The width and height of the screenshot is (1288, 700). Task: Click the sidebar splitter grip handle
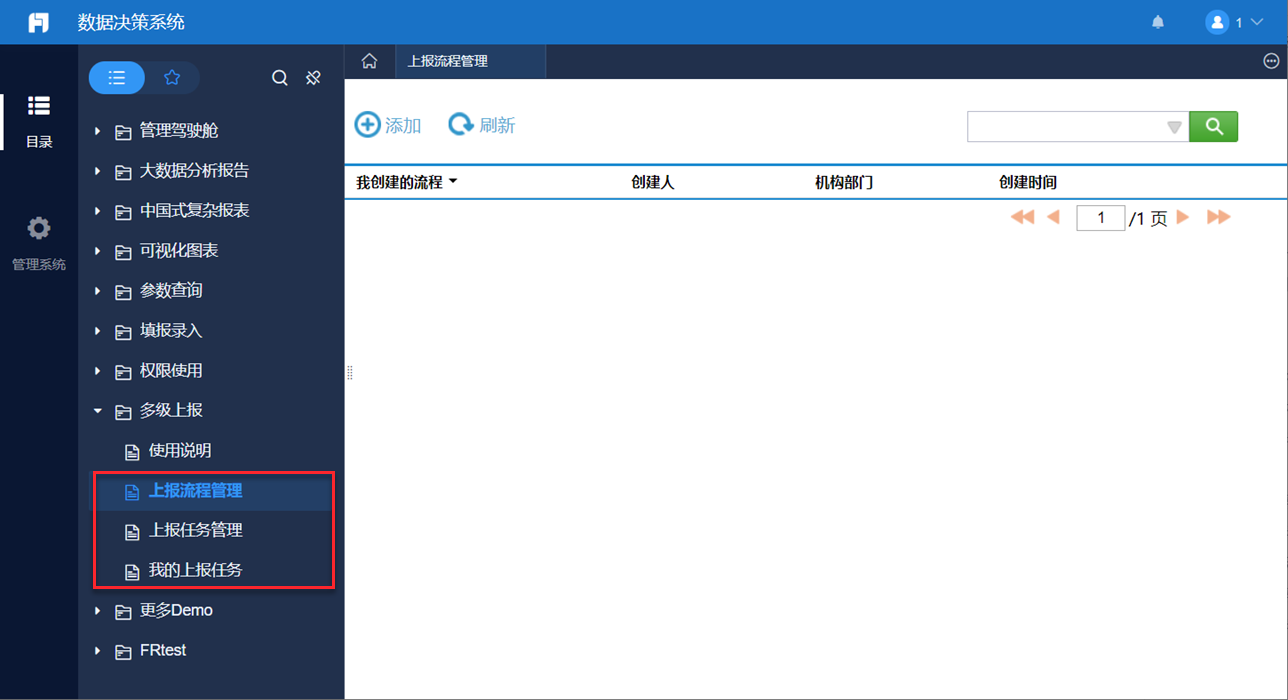tap(350, 372)
